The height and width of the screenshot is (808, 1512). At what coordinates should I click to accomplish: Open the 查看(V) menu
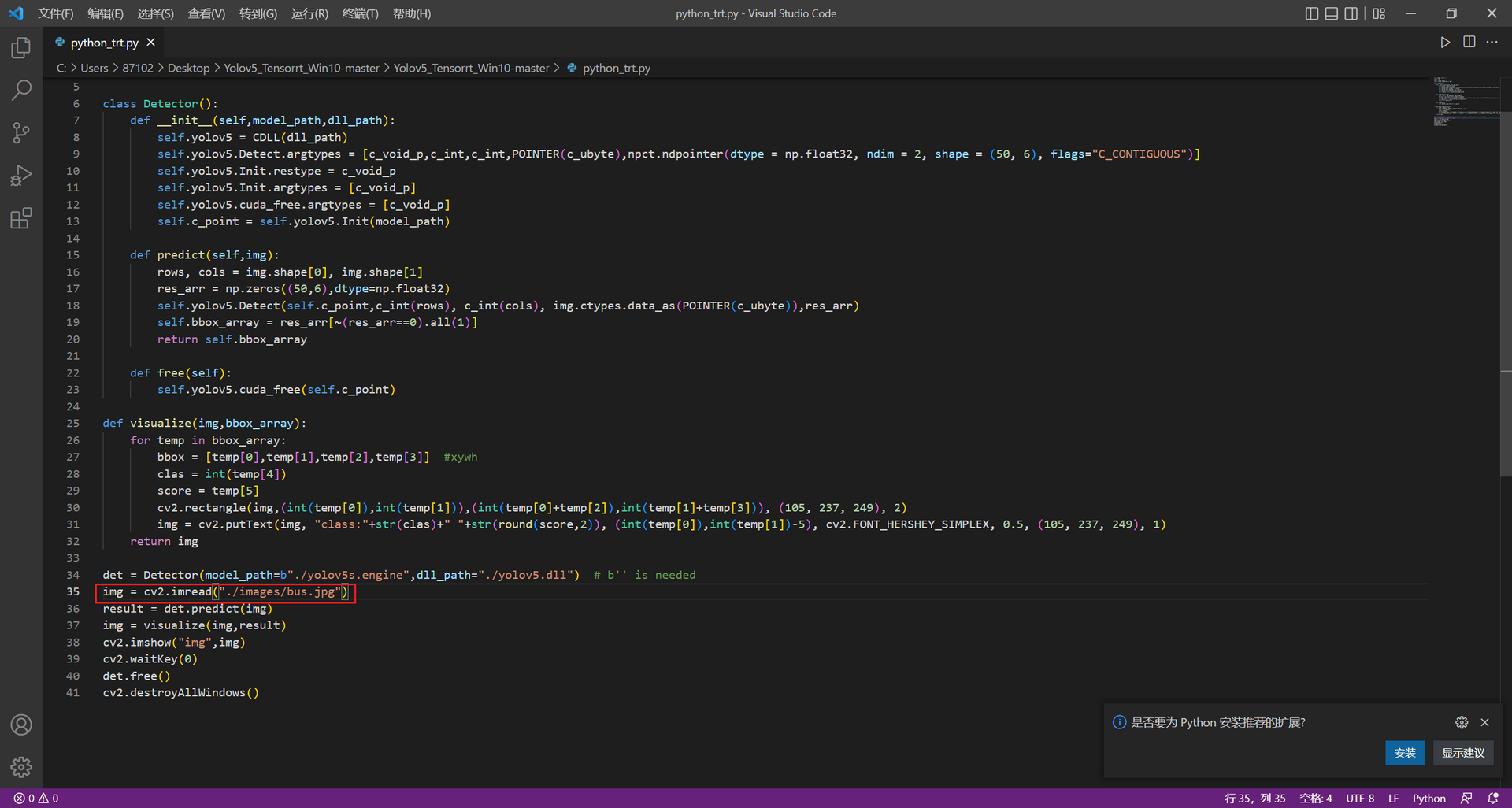(x=206, y=13)
